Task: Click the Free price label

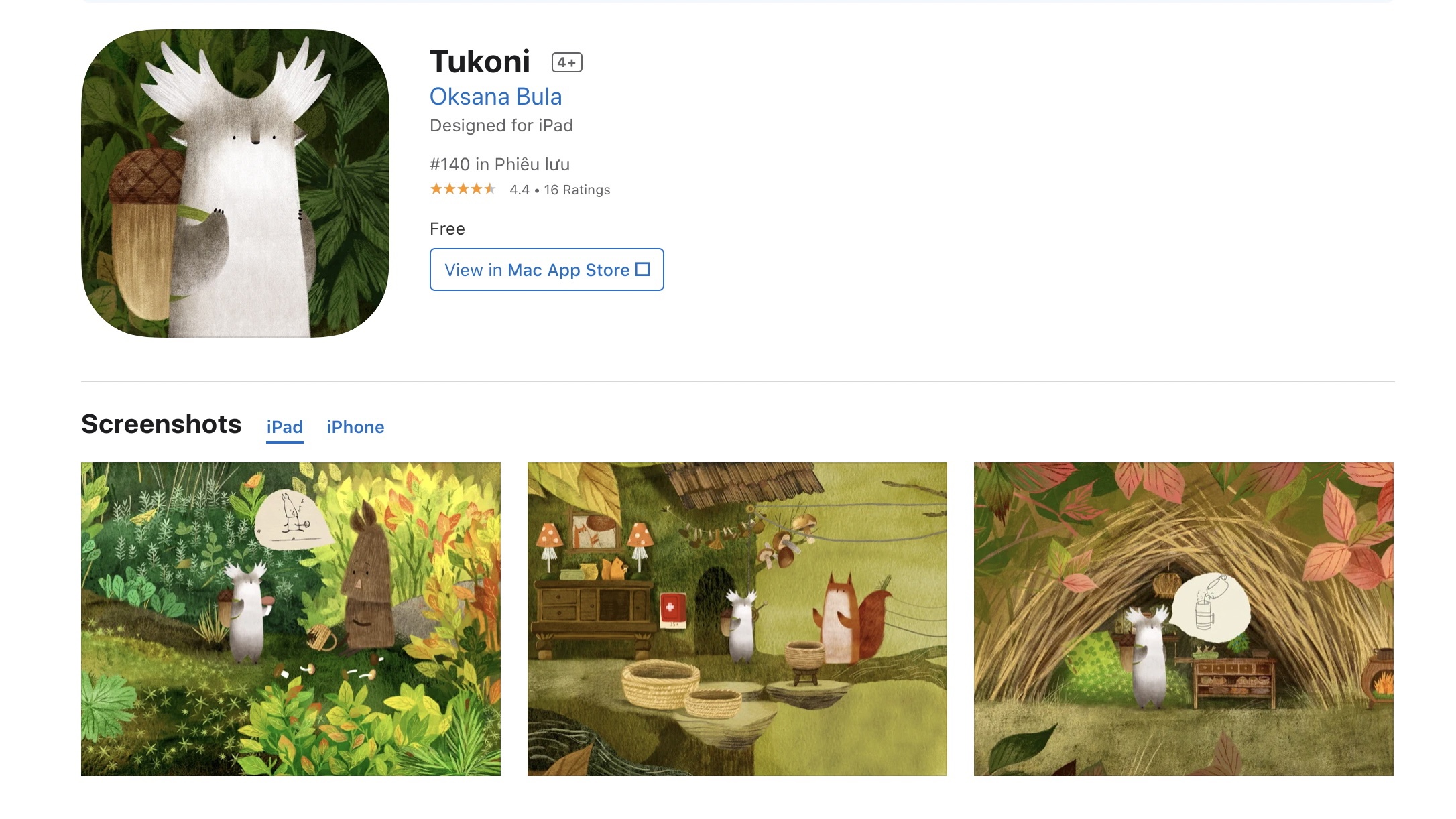Action: [447, 229]
